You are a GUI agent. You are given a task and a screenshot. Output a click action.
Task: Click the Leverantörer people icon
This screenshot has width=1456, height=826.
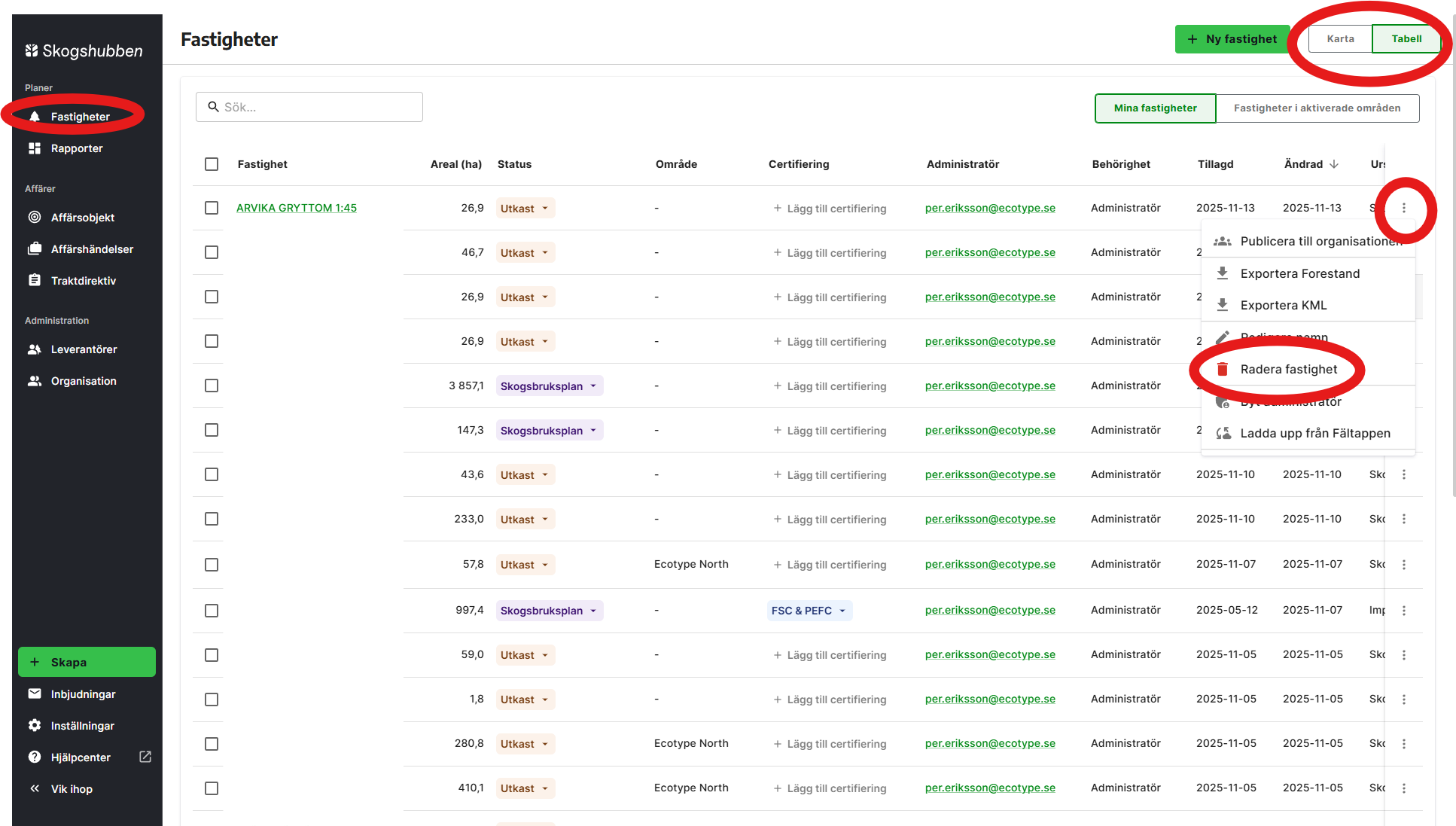tap(35, 349)
